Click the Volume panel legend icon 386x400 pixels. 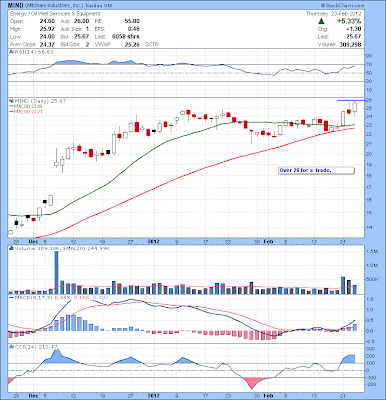point(11,248)
